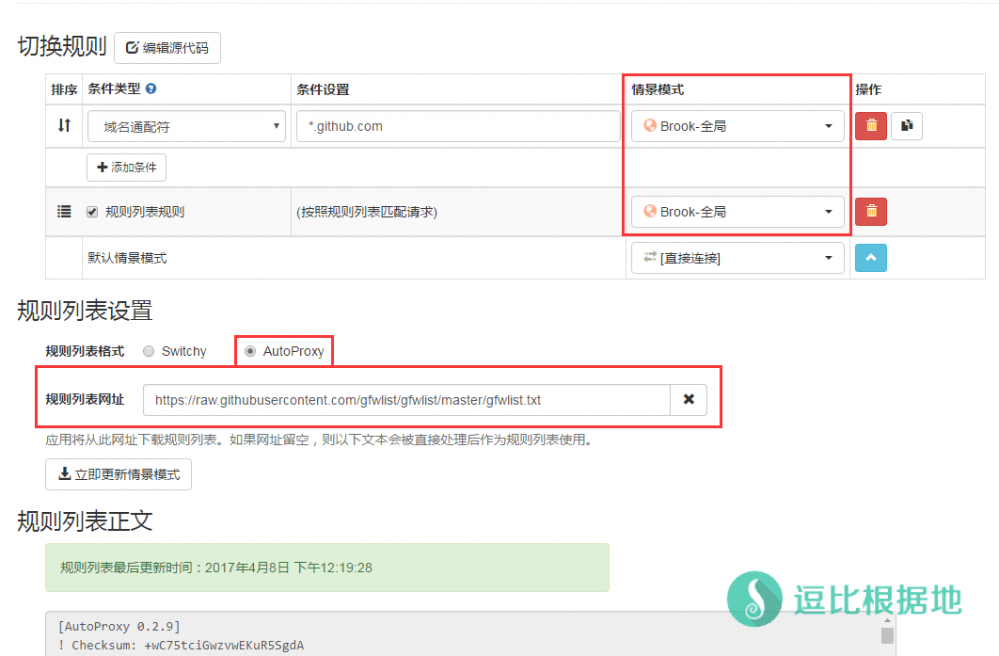
Task: Click the list handle icon on the rule list row
Action: point(64,211)
